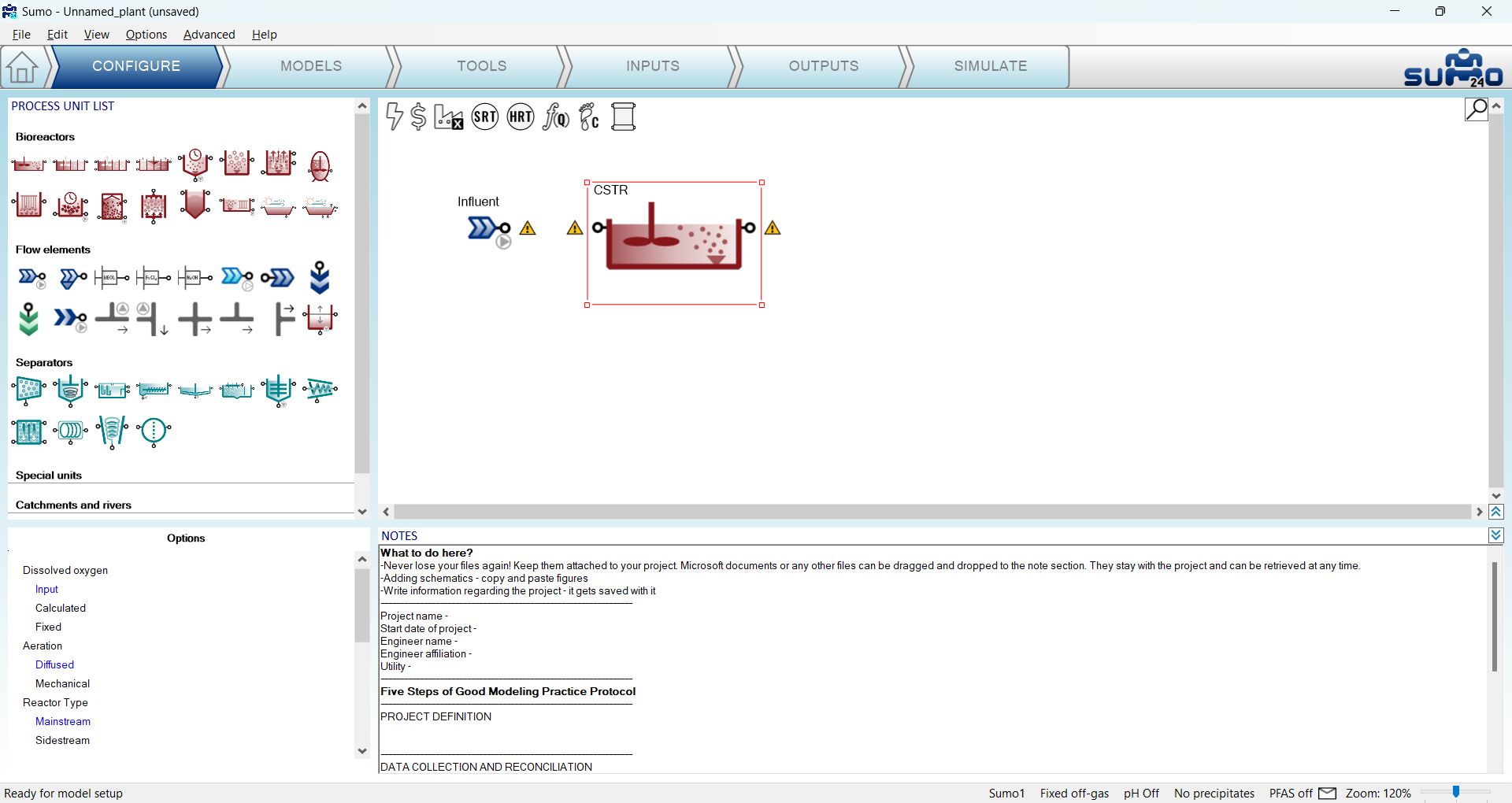Expand the Catchments and rivers section
Screen dimensions: 1512x803
point(73,505)
